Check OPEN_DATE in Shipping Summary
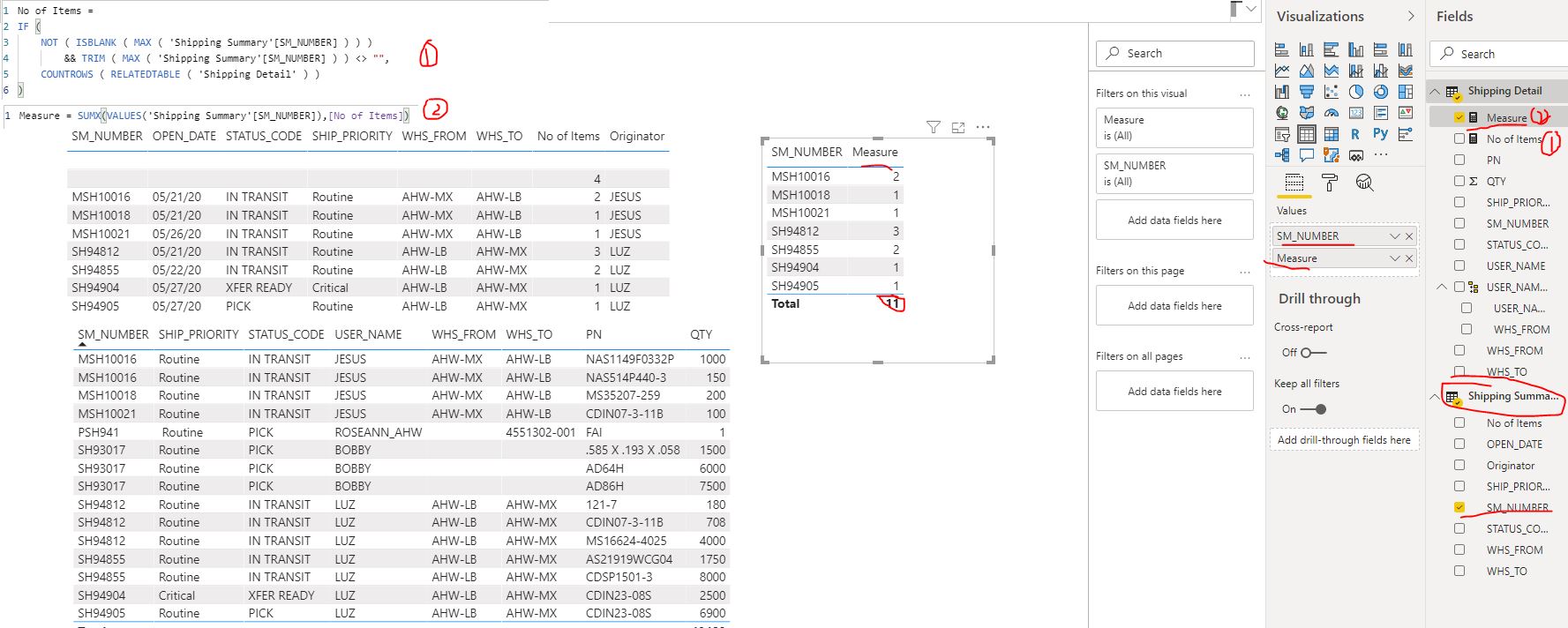Viewport: 1568px width, 628px height. [1459, 444]
